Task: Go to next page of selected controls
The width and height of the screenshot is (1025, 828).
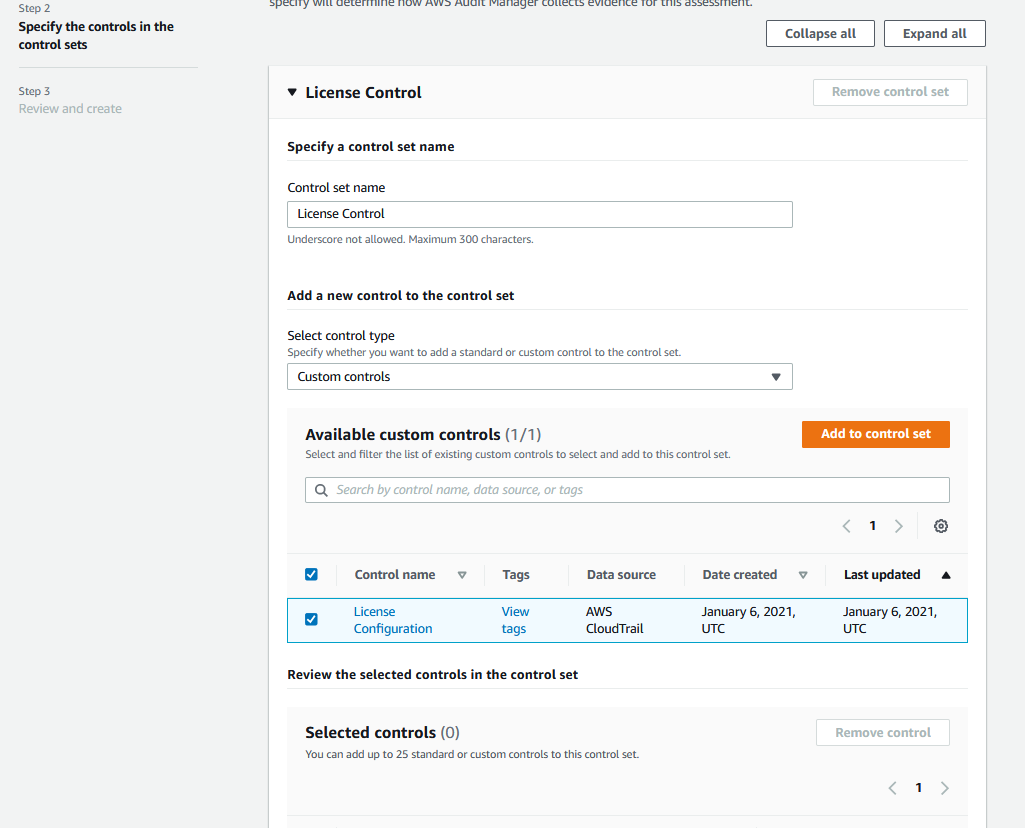Action: click(x=945, y=788)
